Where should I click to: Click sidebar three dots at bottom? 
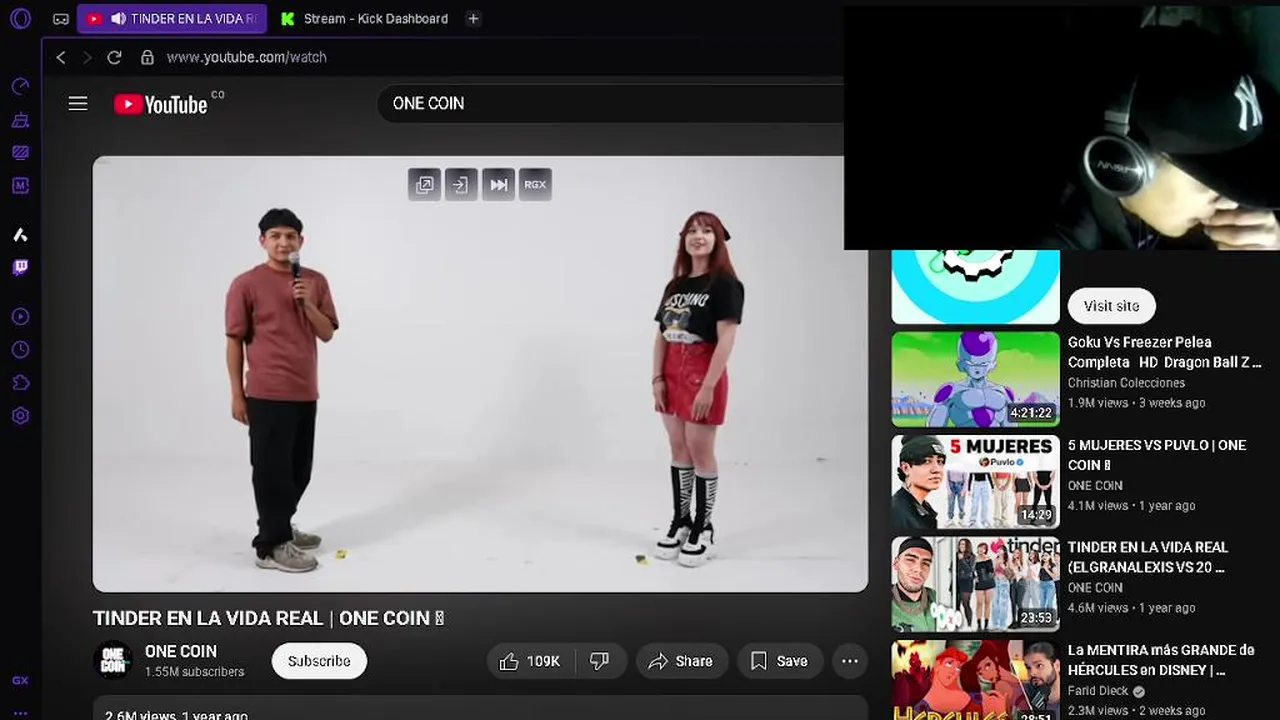pos(20,712)
